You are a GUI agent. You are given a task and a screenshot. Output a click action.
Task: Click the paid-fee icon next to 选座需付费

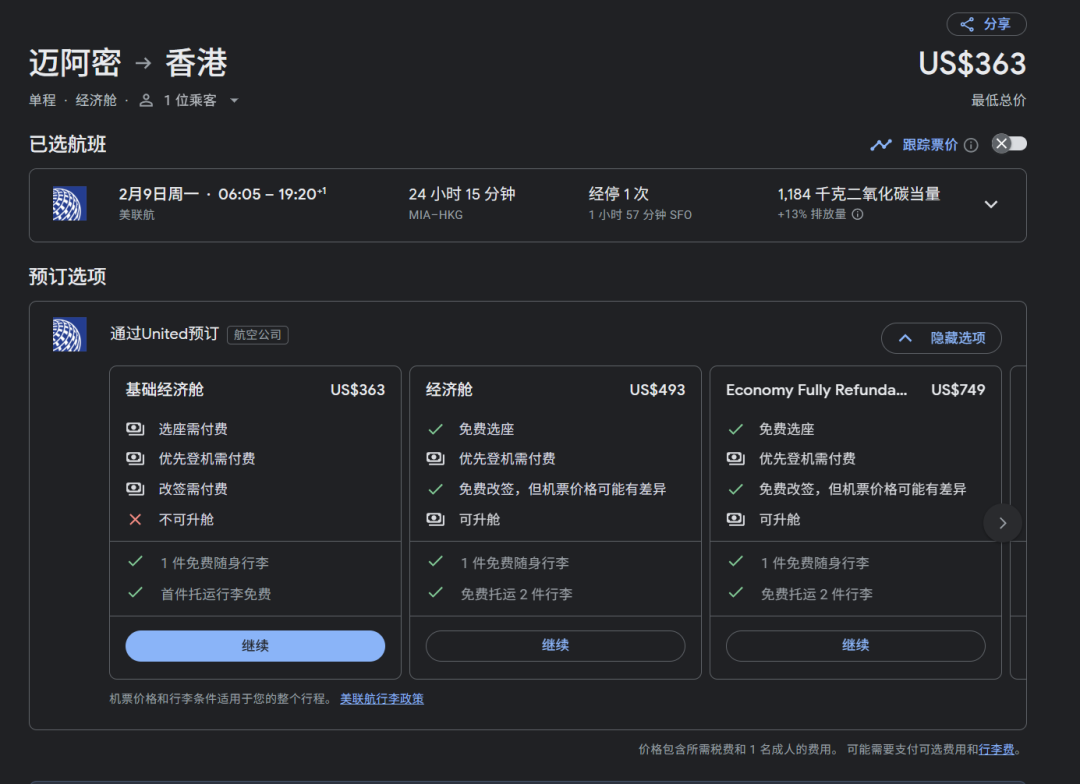[135, 429]
